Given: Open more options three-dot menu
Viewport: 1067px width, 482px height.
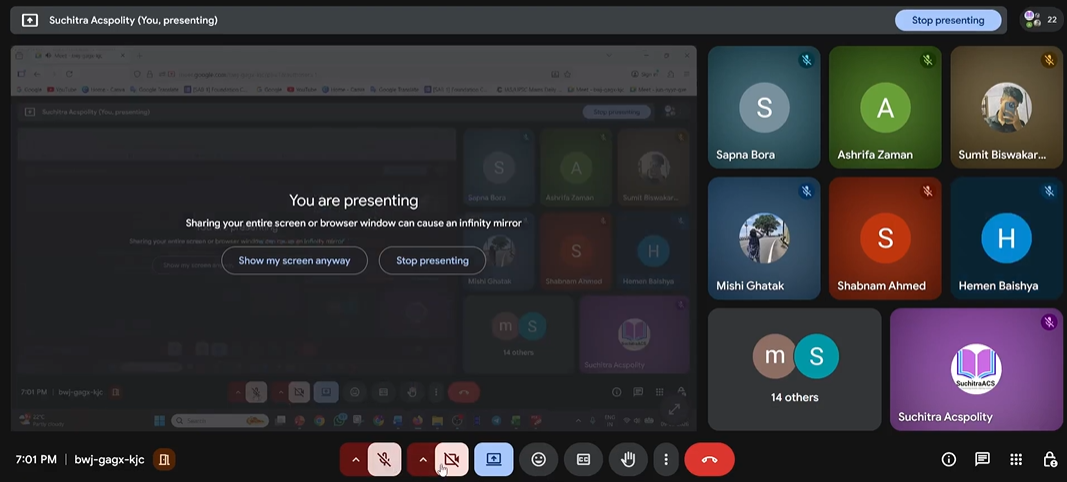Looking at the screenshot, I should coord(666,460).
